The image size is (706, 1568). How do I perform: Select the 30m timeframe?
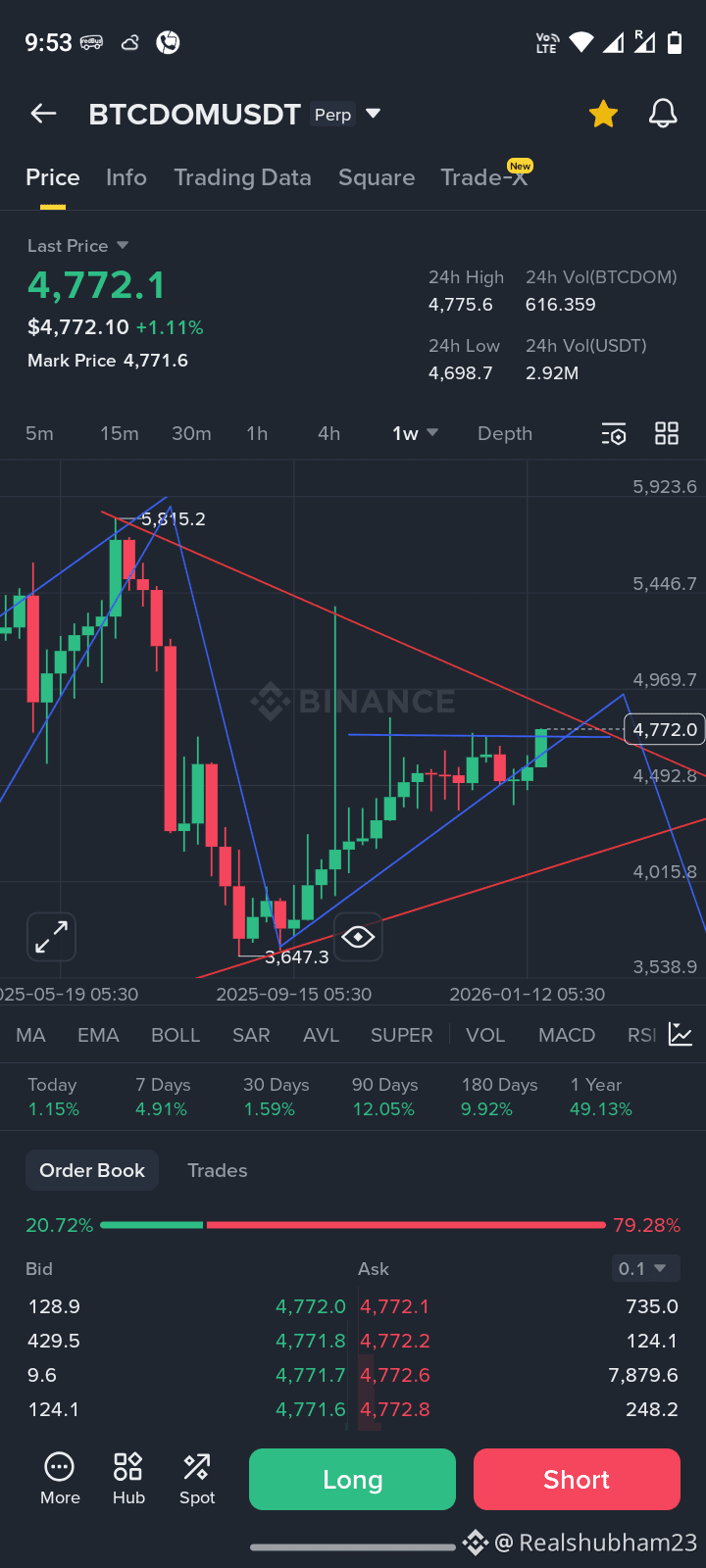pyautogui.click(x=191, y=433)
